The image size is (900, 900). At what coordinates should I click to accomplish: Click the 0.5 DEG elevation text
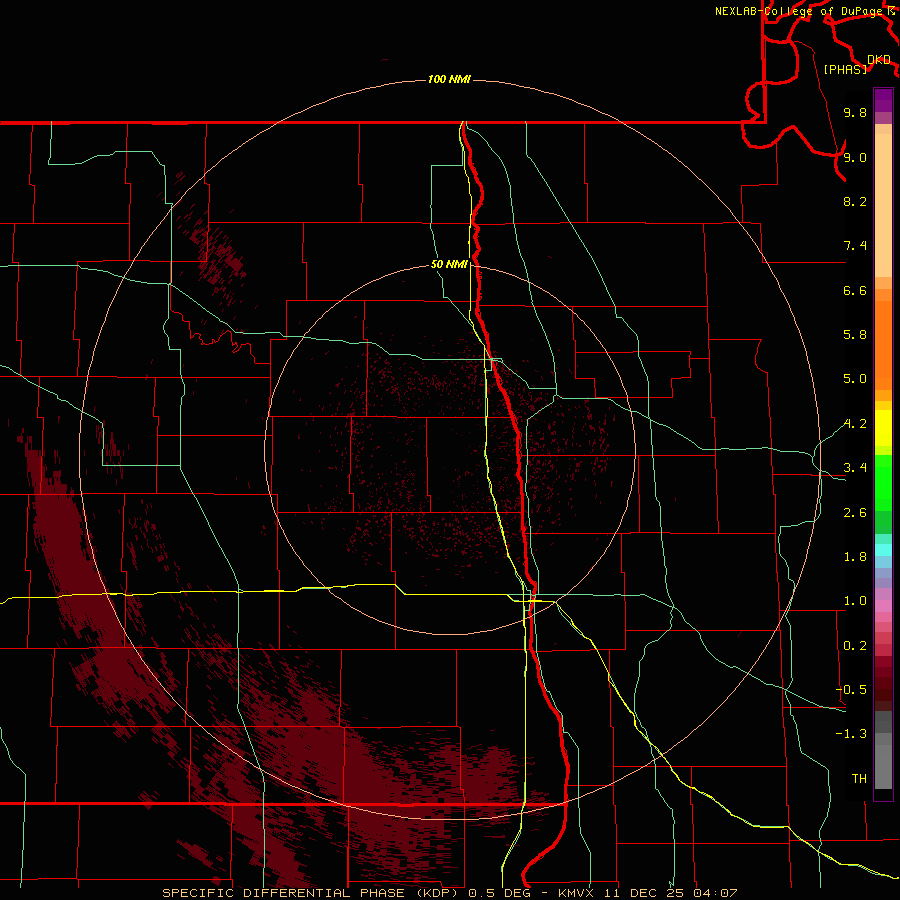click(498, 893)
